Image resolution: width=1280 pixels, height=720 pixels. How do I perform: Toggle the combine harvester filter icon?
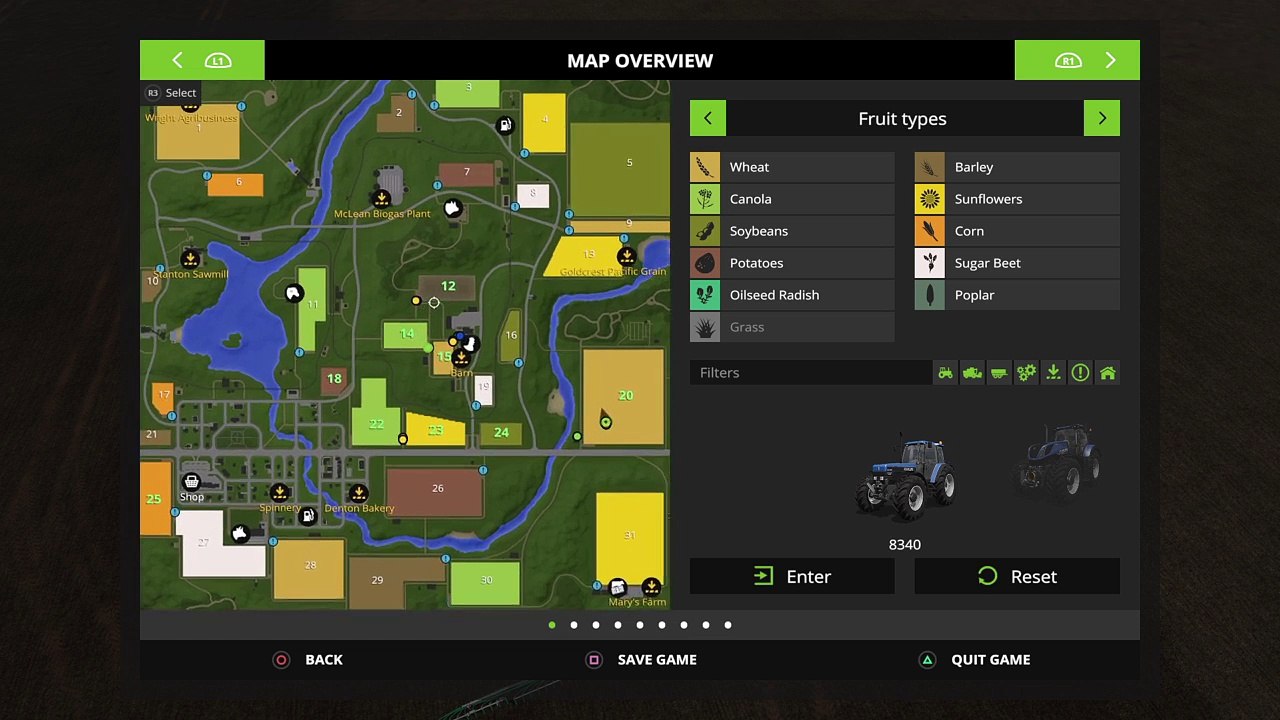click(972, 373)
